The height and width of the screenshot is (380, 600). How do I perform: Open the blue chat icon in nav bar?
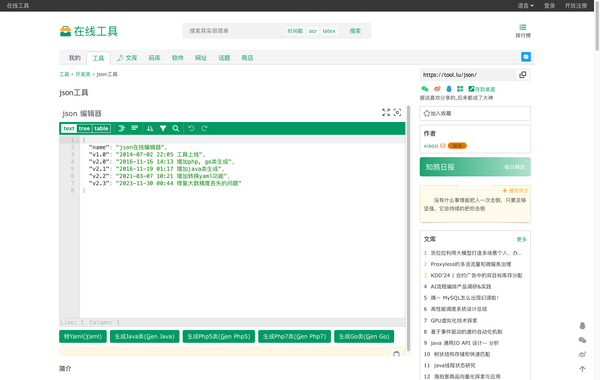(526, 57)
